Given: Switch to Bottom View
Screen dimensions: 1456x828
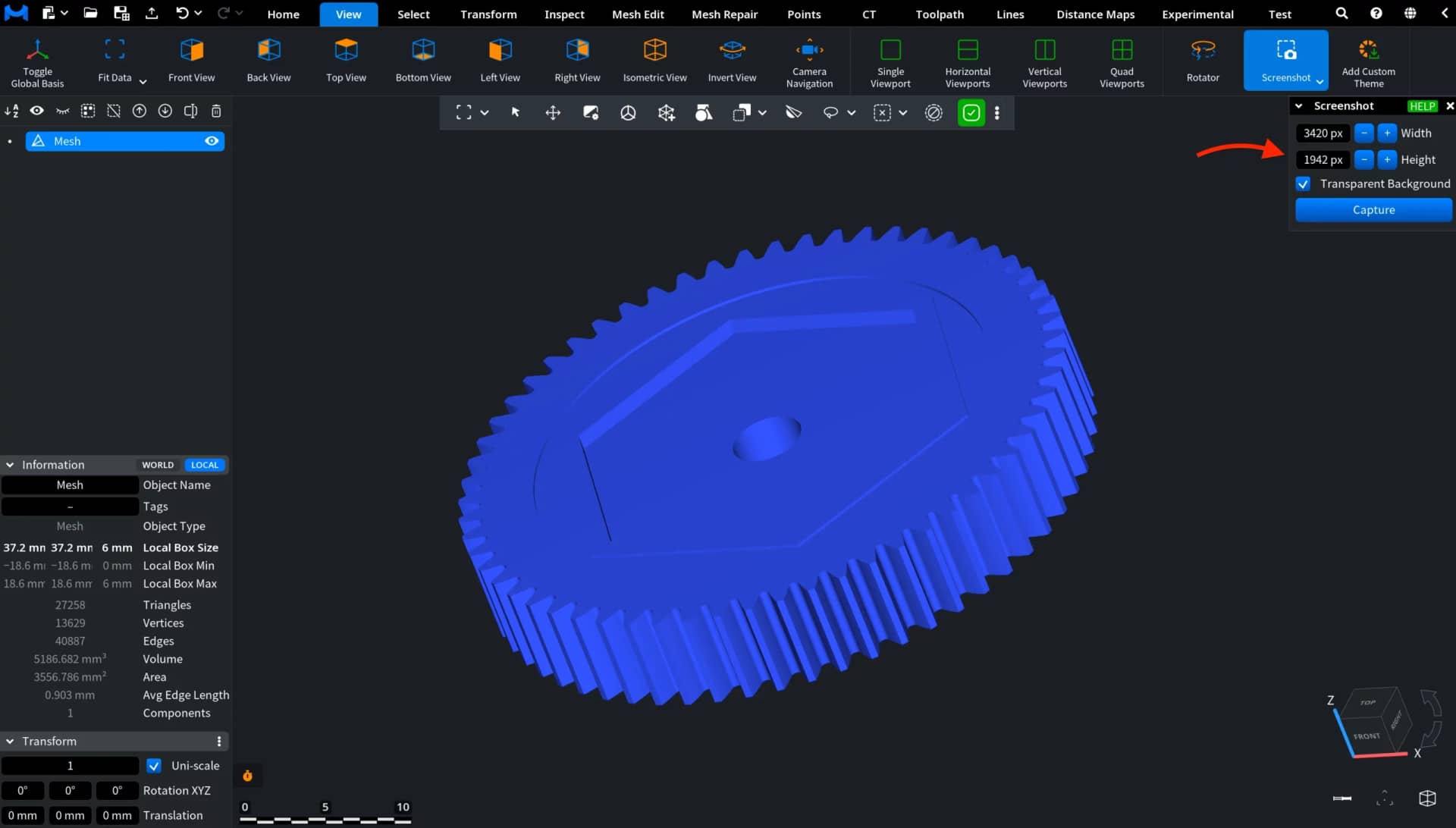Looking at the screenshot, I should (423, 62).
